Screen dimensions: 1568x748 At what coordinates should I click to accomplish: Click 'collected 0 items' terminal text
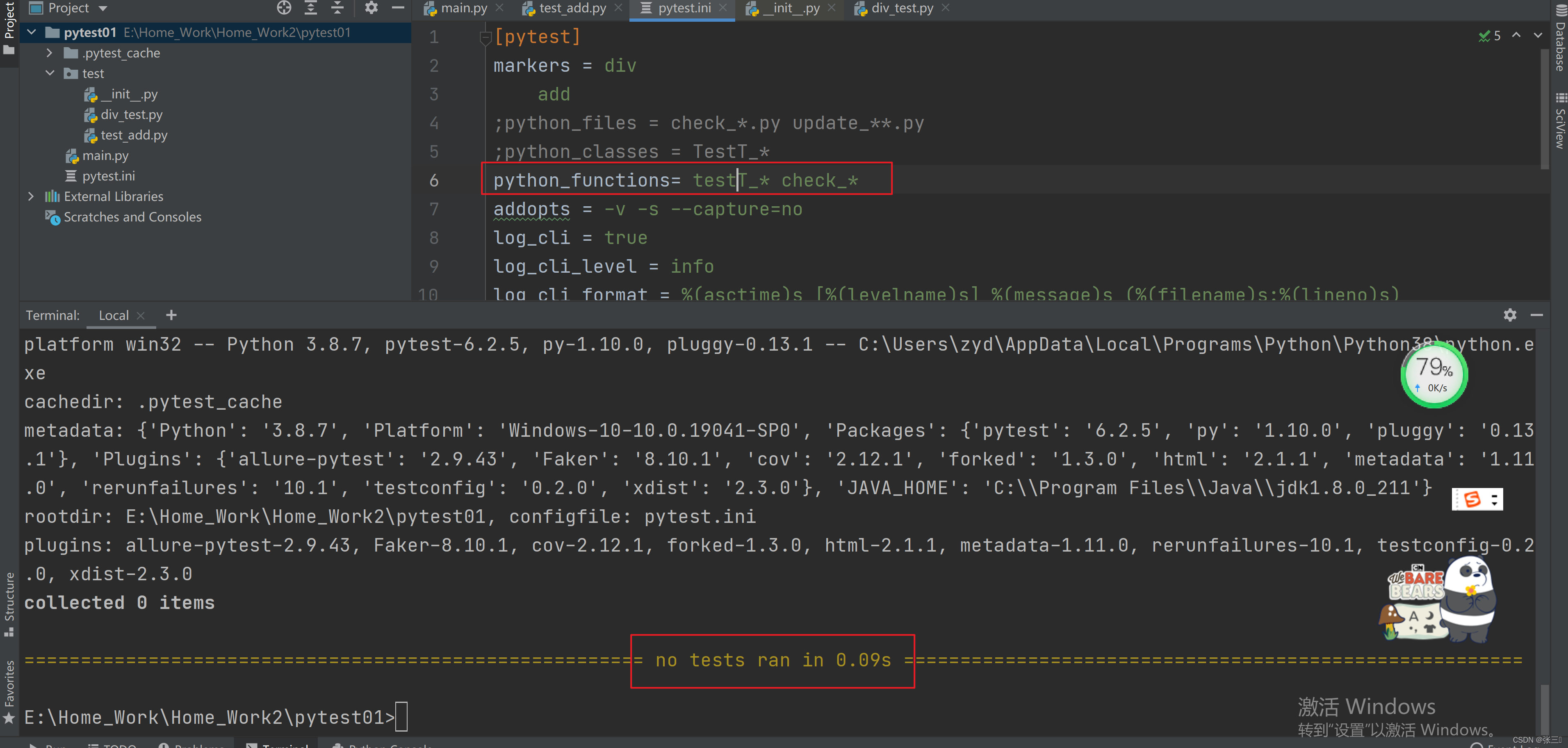click(119, 602)
